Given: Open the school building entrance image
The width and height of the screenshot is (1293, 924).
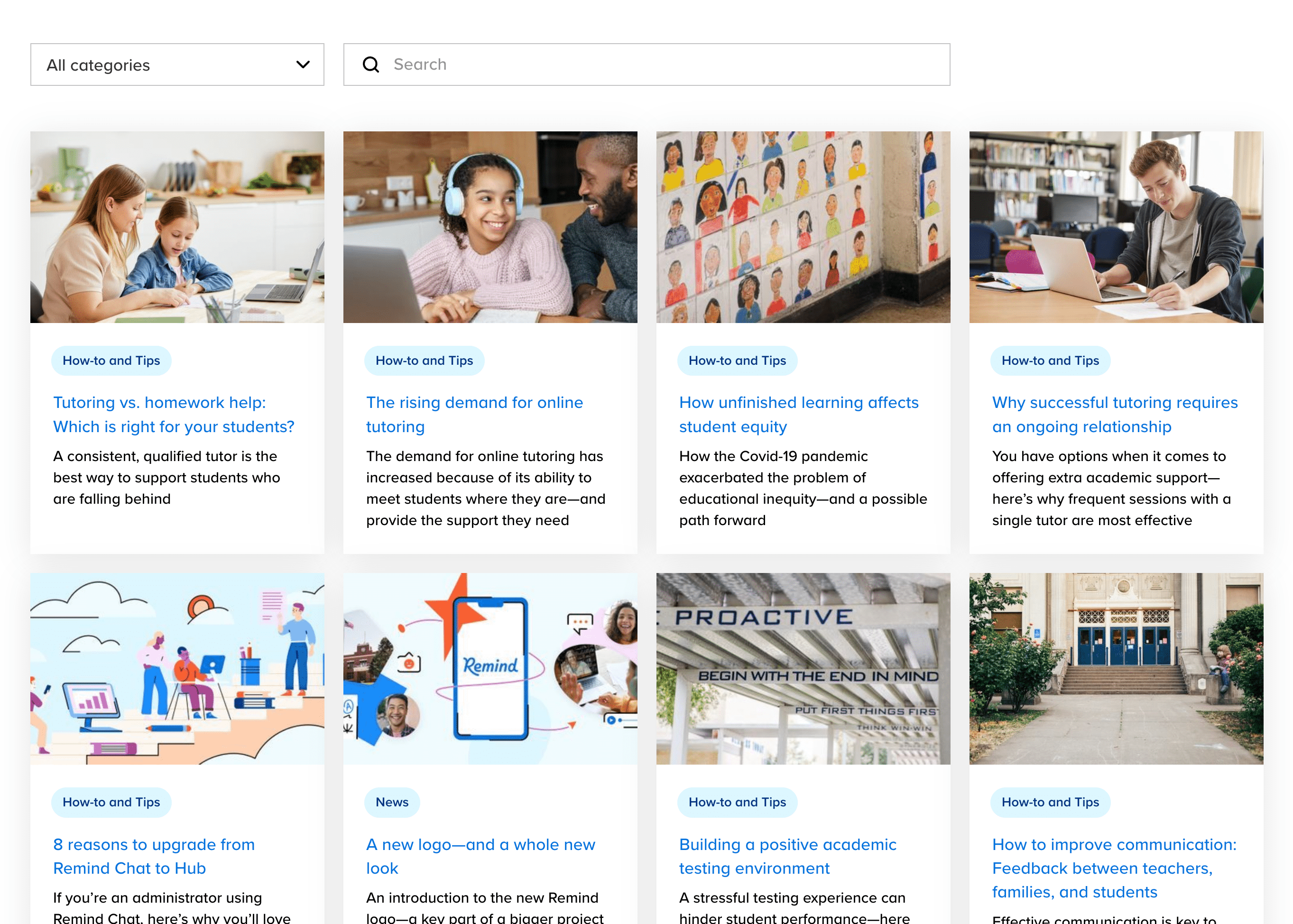Looking at the screenshot, I should [1116, 668].
